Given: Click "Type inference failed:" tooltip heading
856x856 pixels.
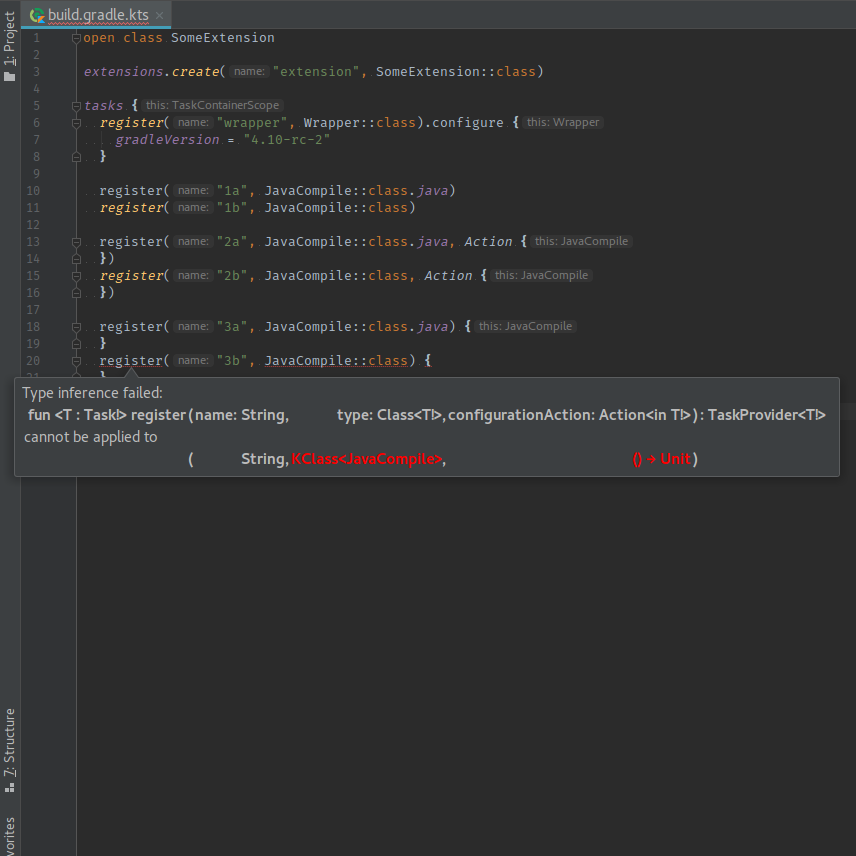Looking at the screenshot, I should [x=92, y=393].
